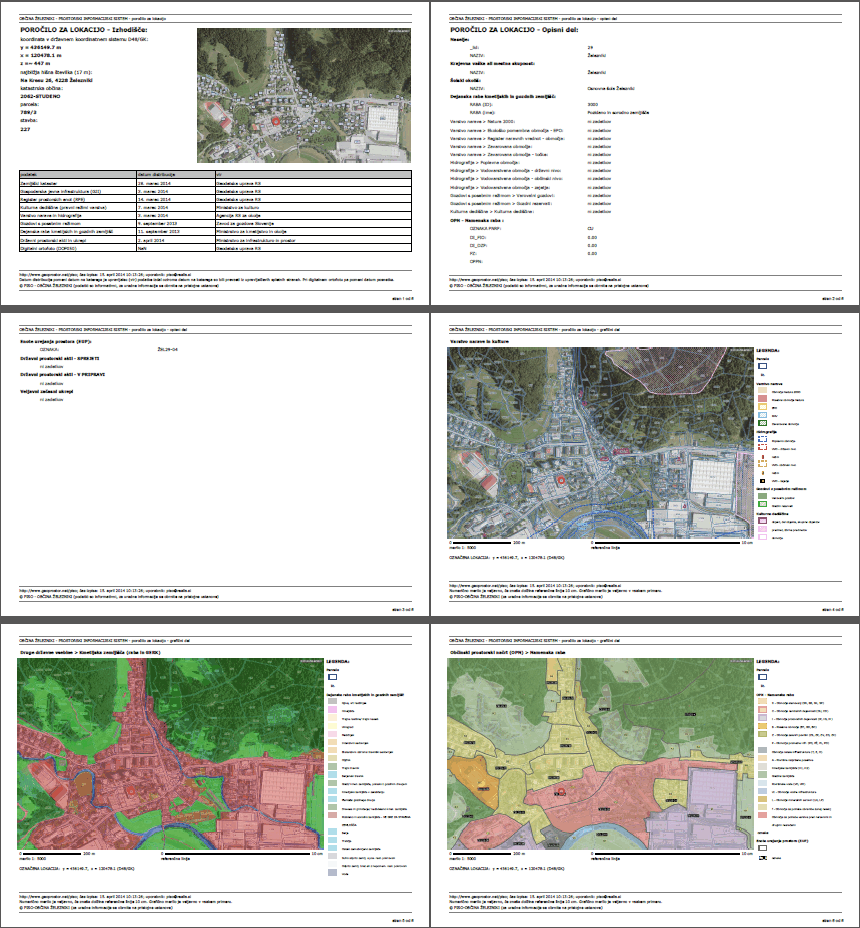Click the red location marker on nature protection map
Screen dimensions: 860x928
(x=560, y=481)
